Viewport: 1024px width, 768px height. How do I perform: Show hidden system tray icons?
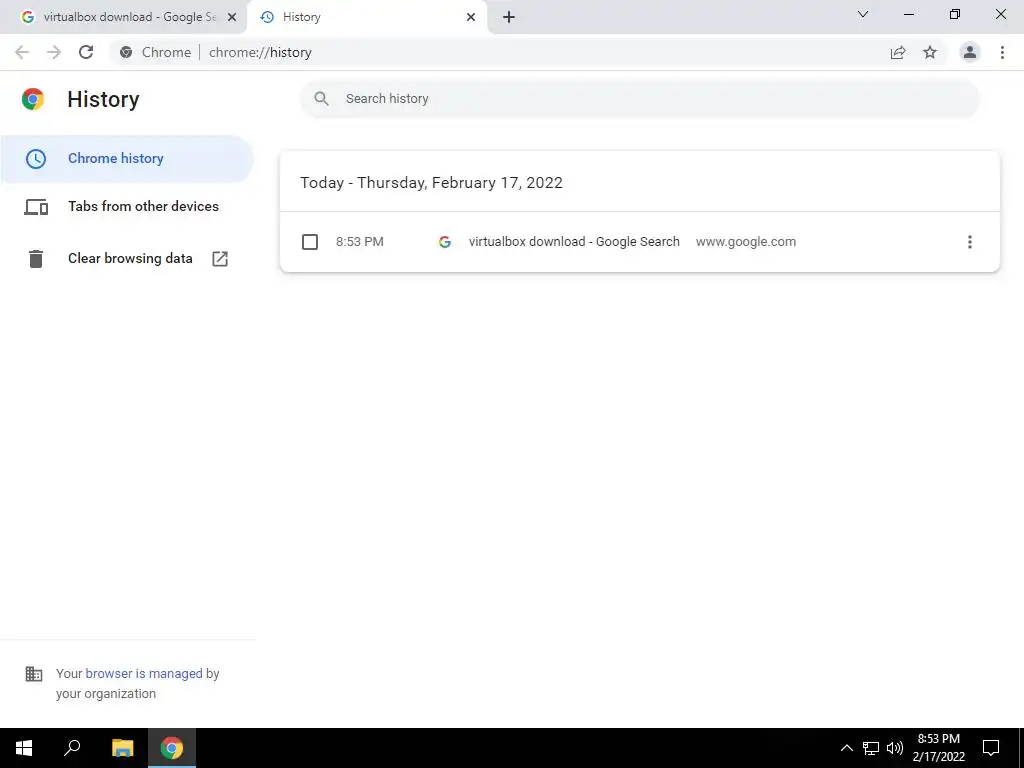(x=846, y=748)
